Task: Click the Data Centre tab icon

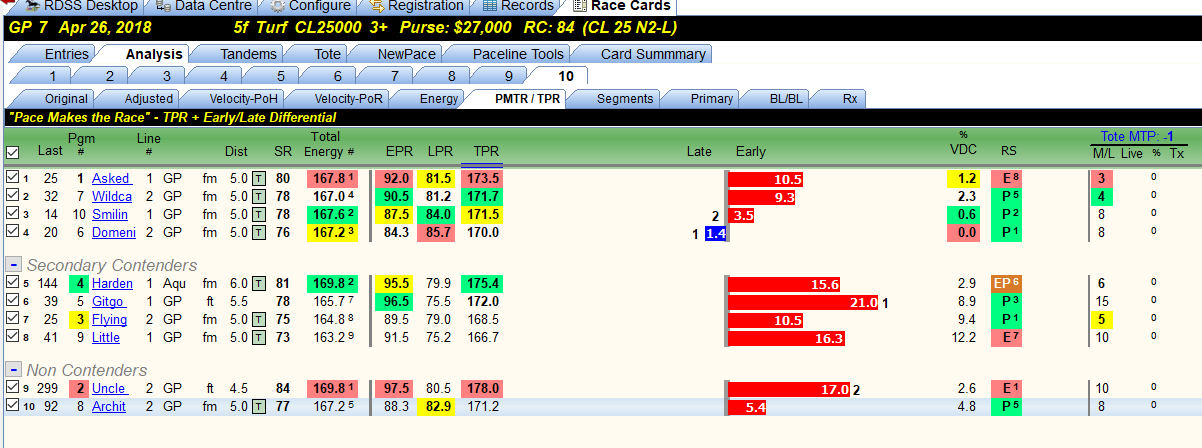Action: [x=163, y=6]
